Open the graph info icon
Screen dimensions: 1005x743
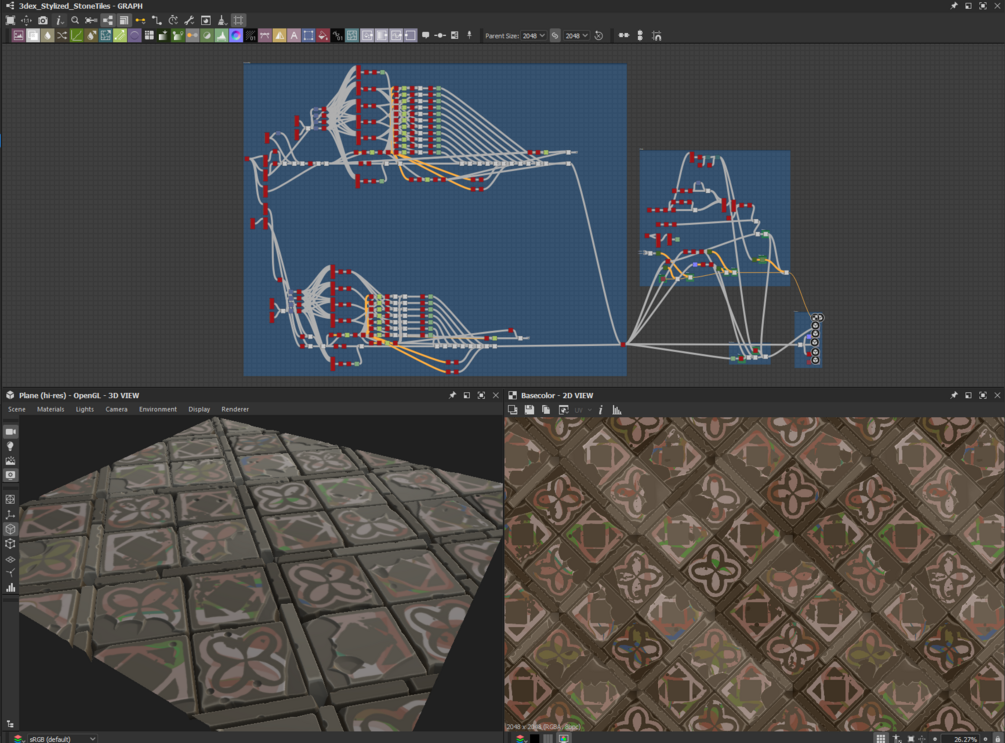(x=59, y=20)
